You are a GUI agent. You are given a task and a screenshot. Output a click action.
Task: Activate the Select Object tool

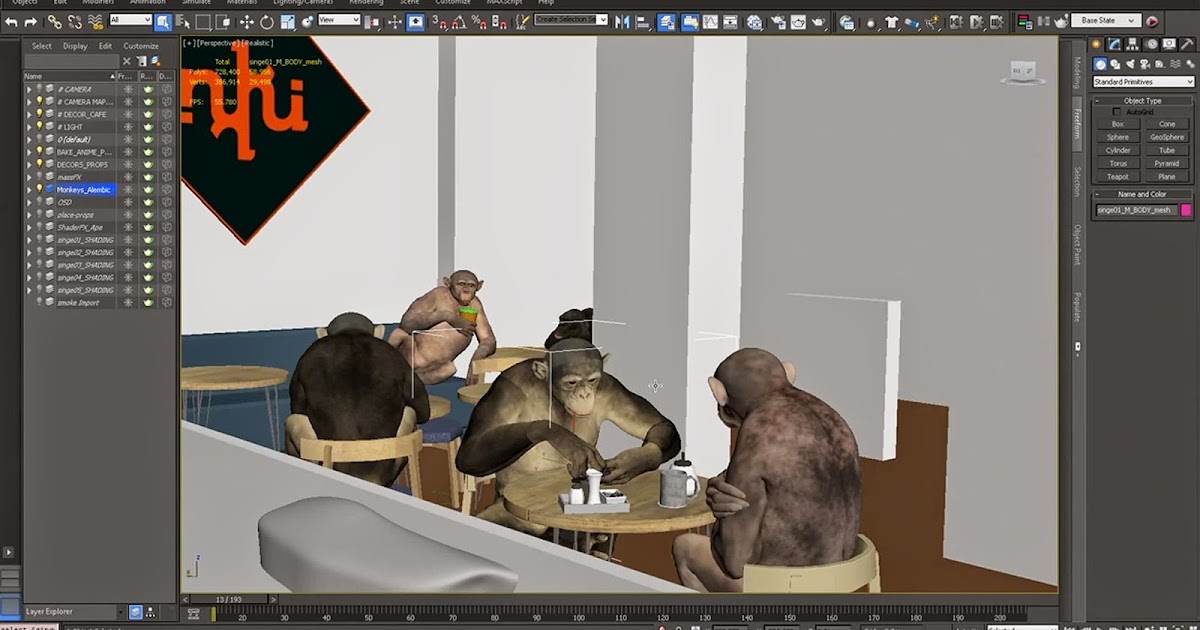point(163,21)
